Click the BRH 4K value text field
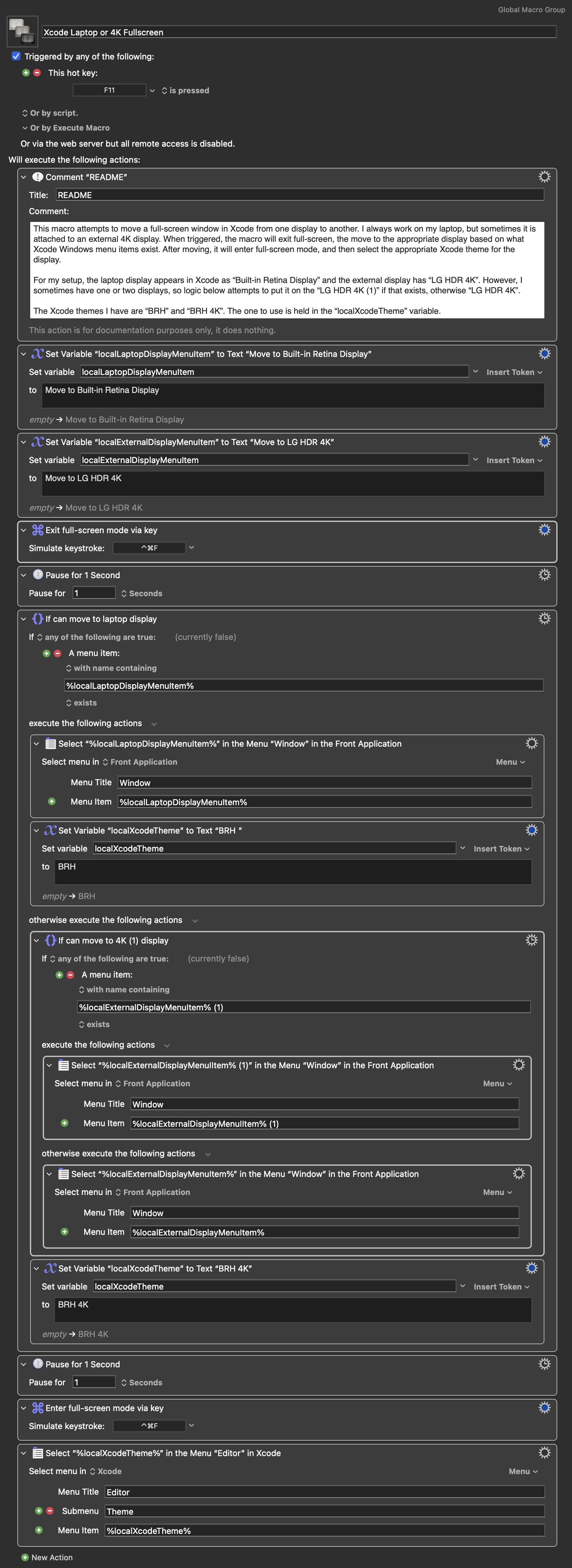Screen dimensions: 572x1568 coord(293,1309)
